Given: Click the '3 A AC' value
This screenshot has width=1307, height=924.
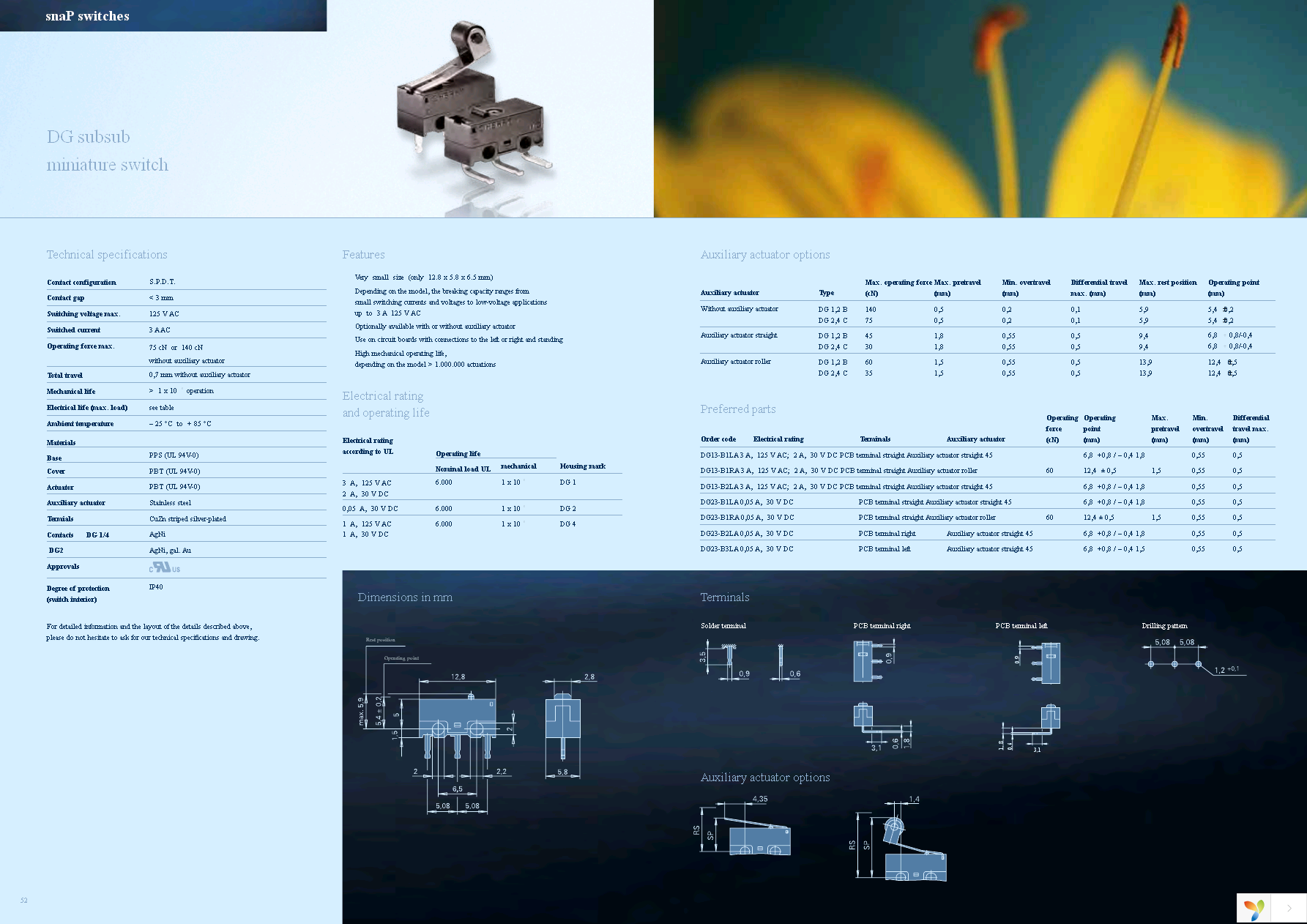Looking at the screenshot, I should pos(160,330).
